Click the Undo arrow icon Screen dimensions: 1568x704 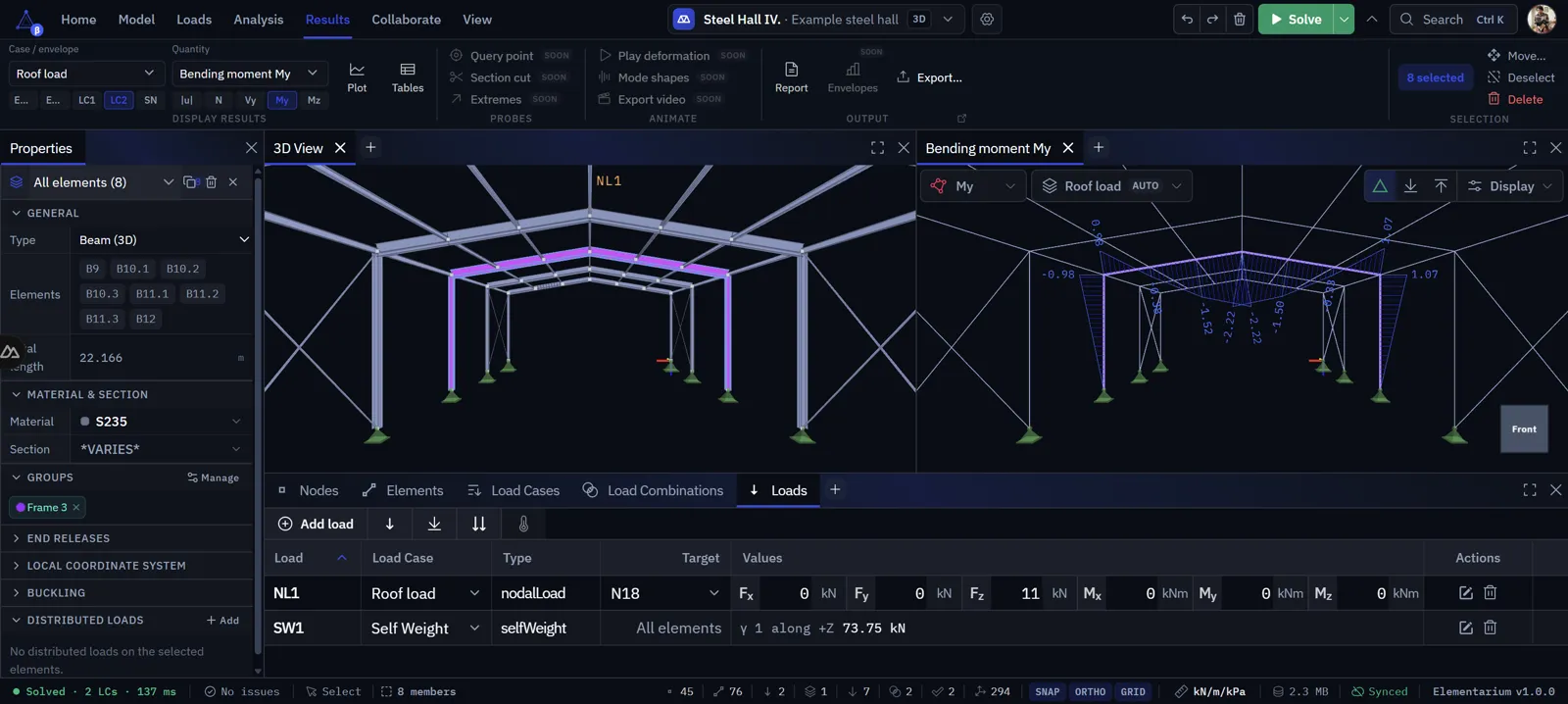click(x=1187, y=19)
